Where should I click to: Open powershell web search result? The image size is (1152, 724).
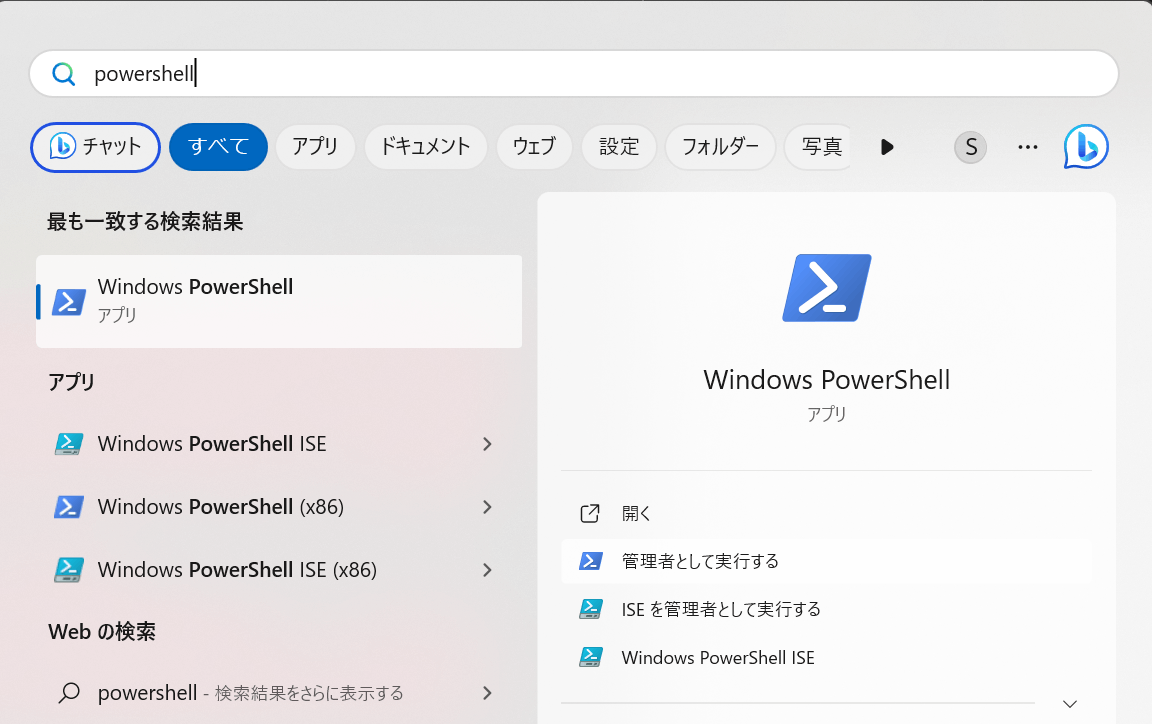tap(279, 693)
